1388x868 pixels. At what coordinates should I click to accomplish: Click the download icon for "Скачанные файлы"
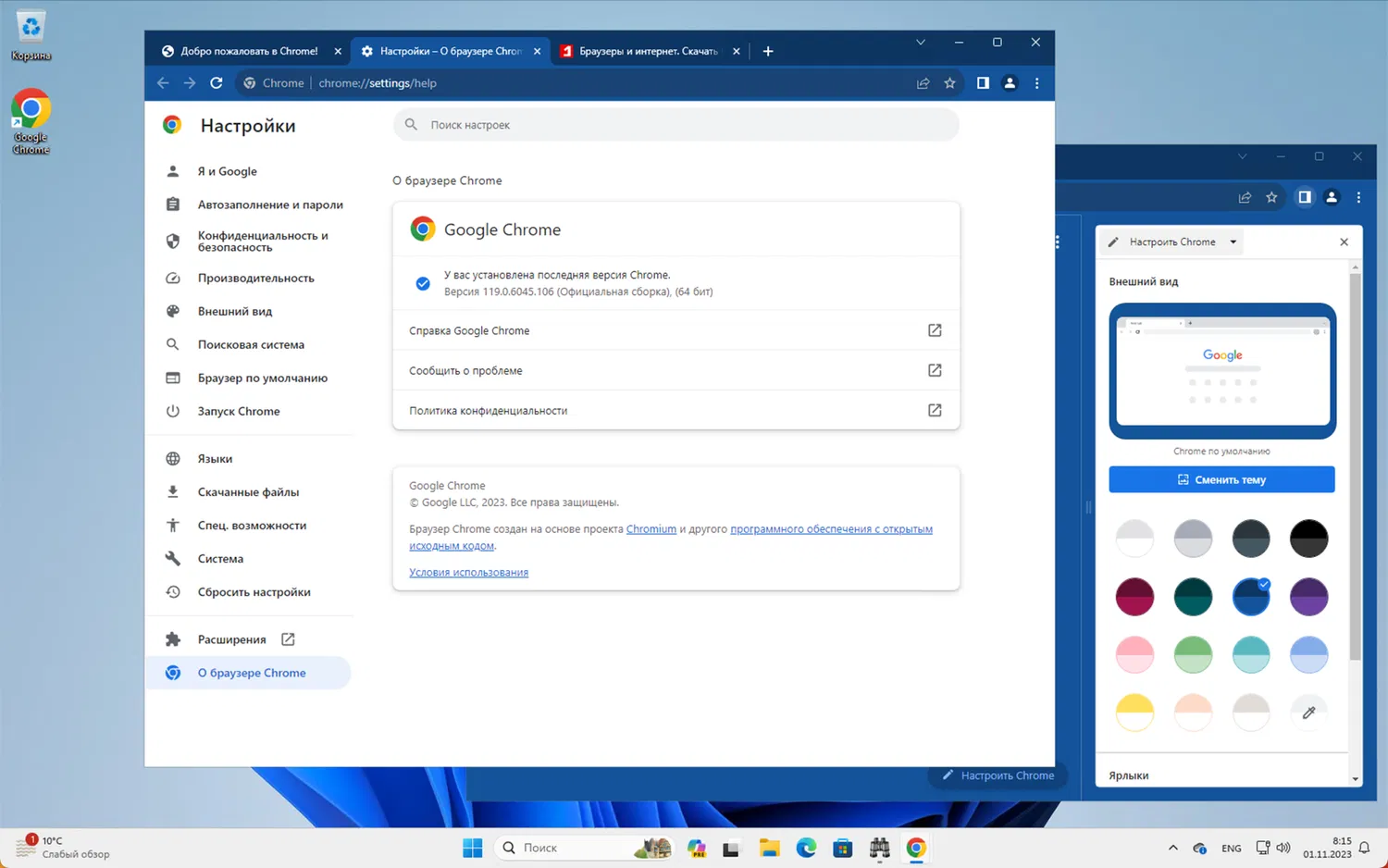pos(173,492)
